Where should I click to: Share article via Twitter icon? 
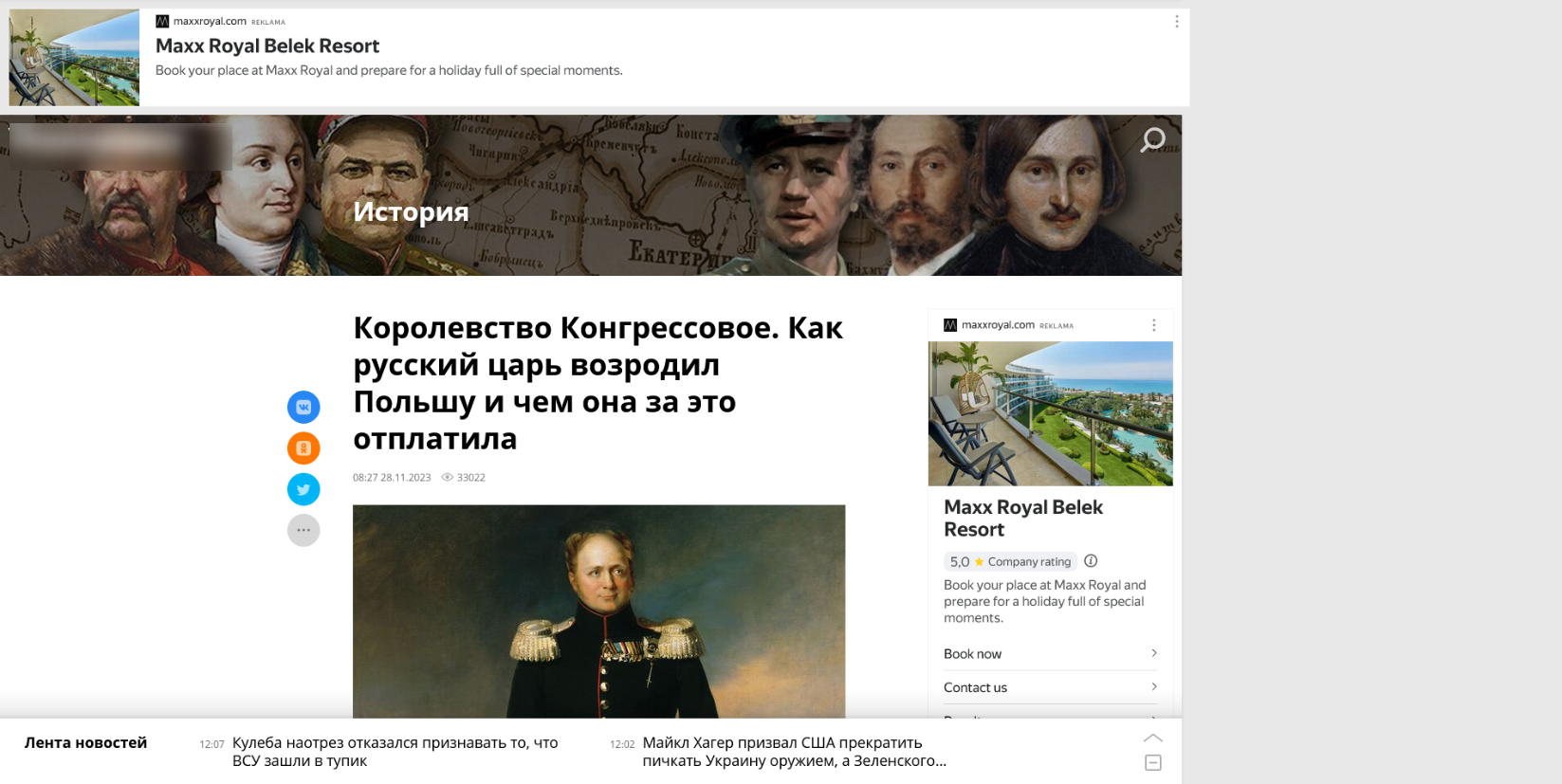coord(303,489)
